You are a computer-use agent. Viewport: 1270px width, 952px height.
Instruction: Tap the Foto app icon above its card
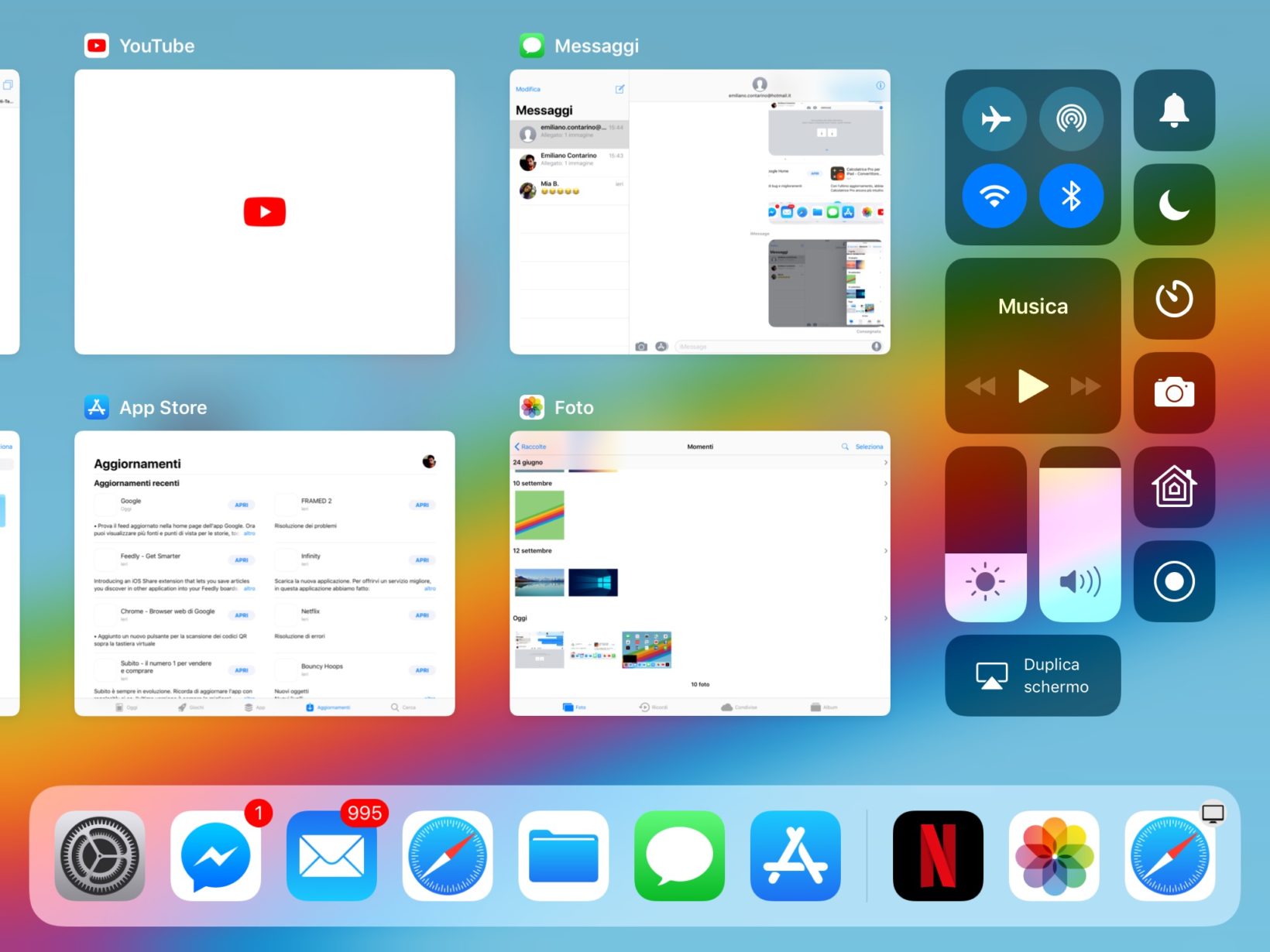pyautogui.click(x=532, y=407)
